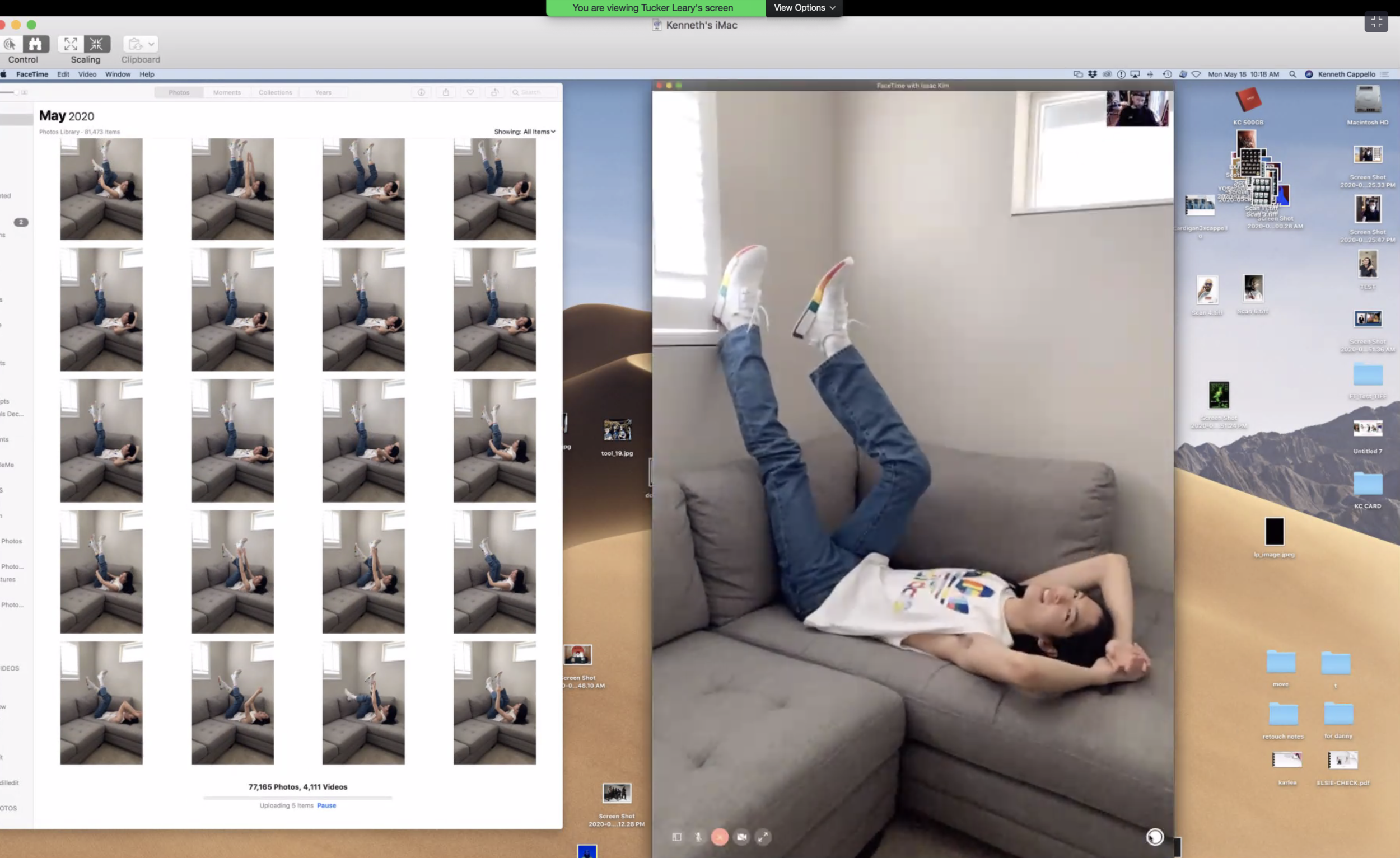
Task: Click the heart Favorite icon in Photos
Action: 470,92
